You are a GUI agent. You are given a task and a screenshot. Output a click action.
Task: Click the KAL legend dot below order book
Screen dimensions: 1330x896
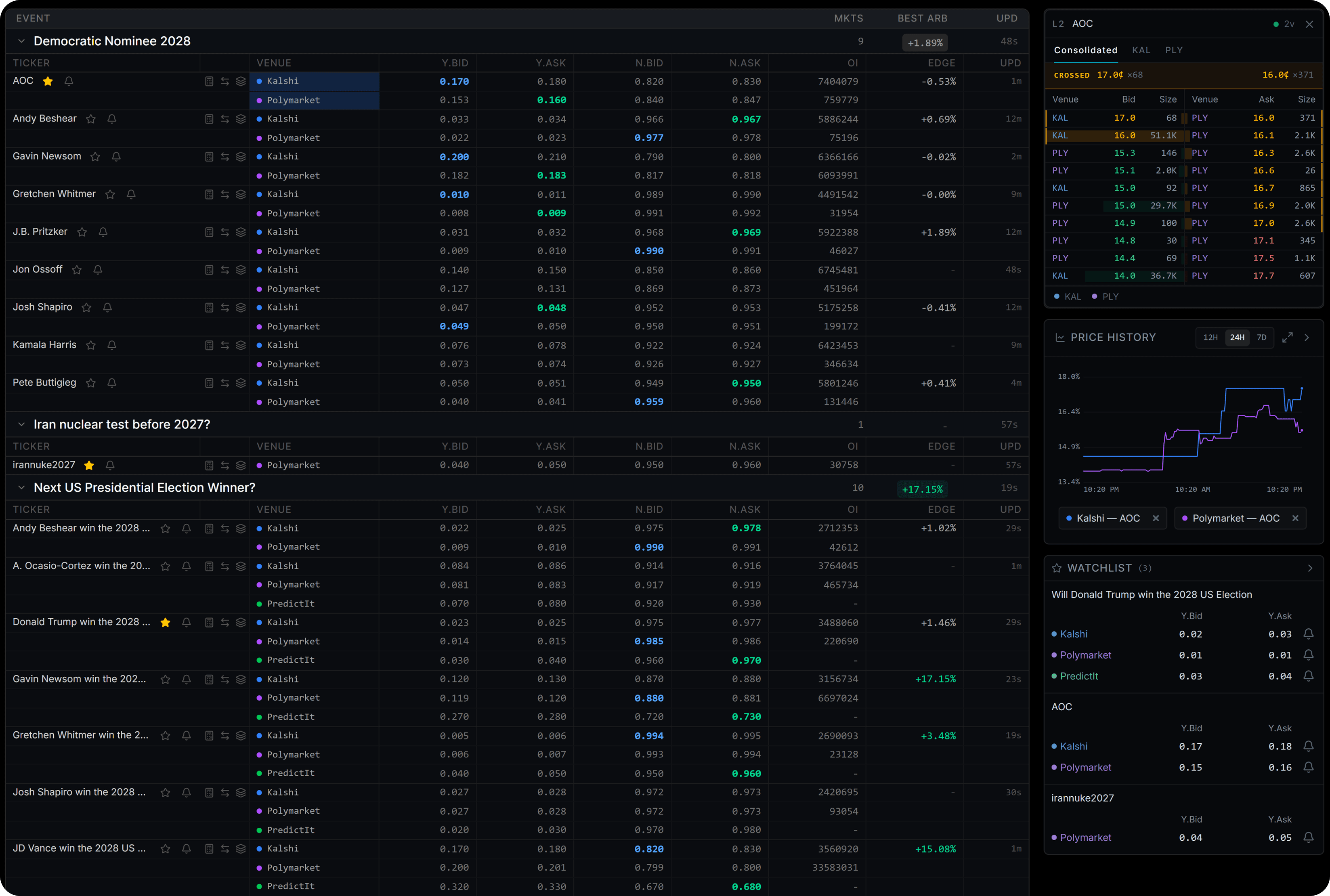coord(1057,296)
